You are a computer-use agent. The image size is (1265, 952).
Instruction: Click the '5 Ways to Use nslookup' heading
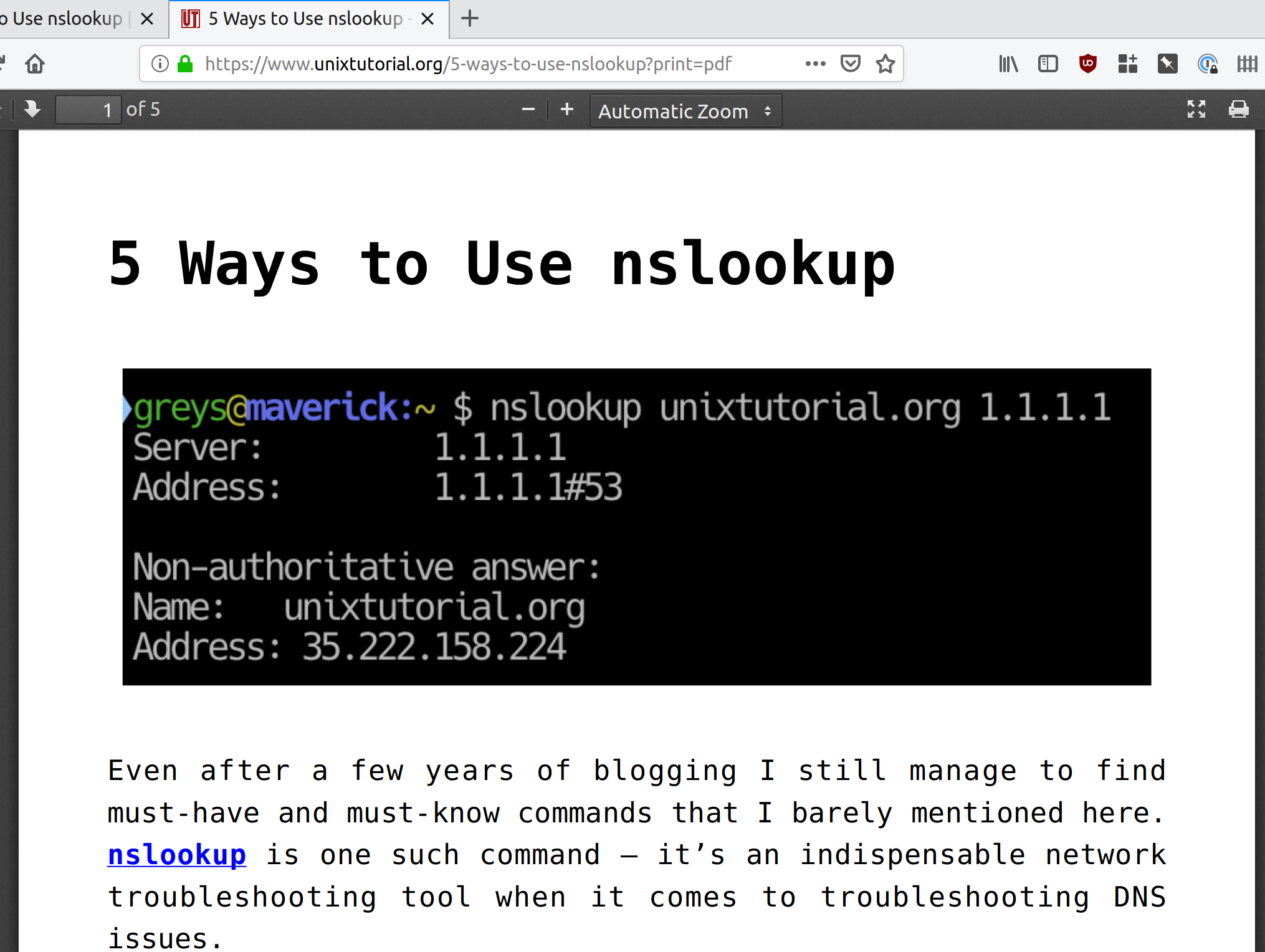pyautogui.click(x=502, y=264)
